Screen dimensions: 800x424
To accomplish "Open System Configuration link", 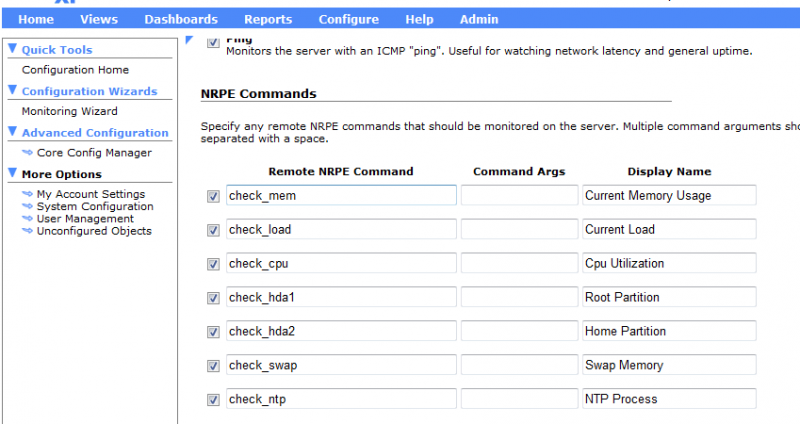I will [95, 206].
